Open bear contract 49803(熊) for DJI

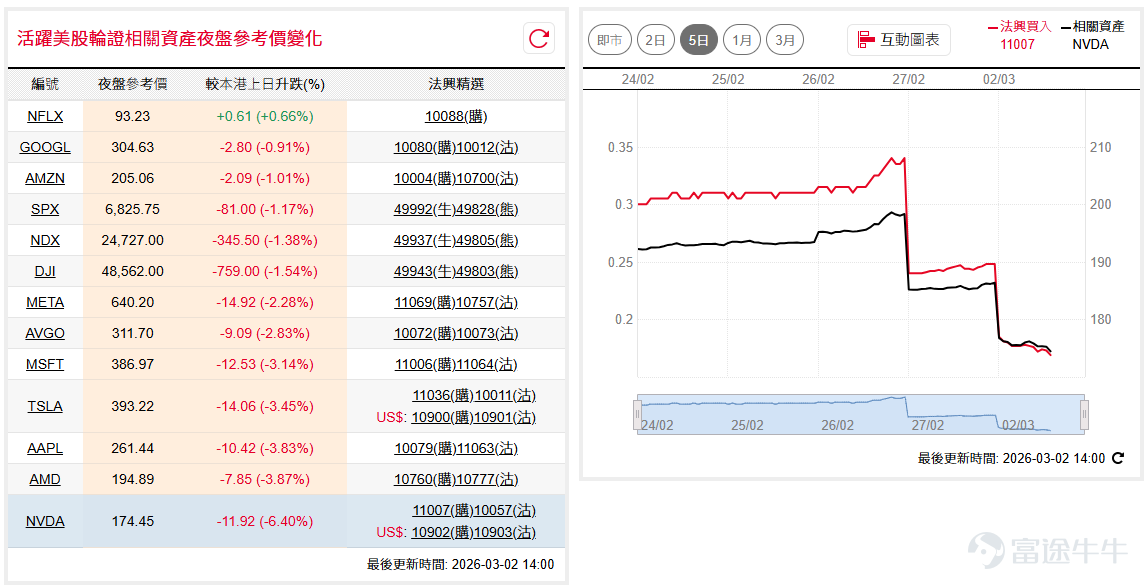(x=487, y=271)
